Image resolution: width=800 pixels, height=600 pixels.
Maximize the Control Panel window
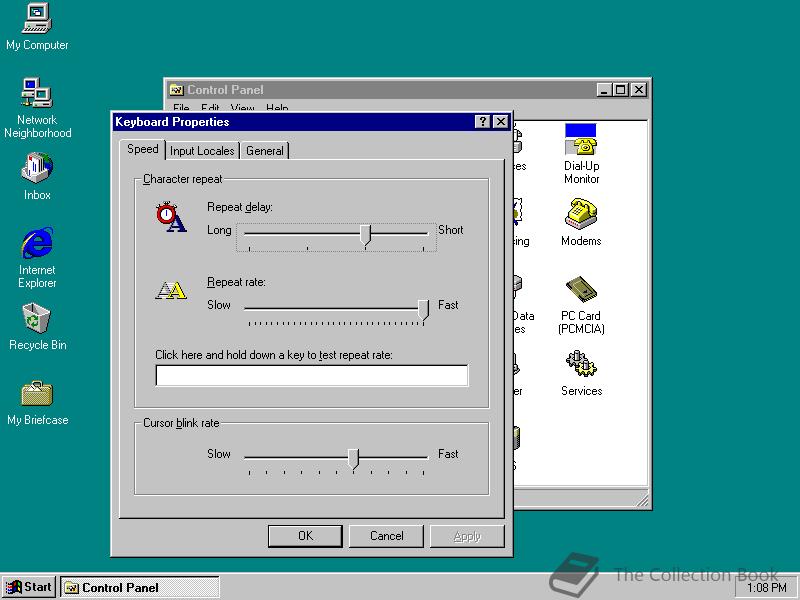point(620,90)
